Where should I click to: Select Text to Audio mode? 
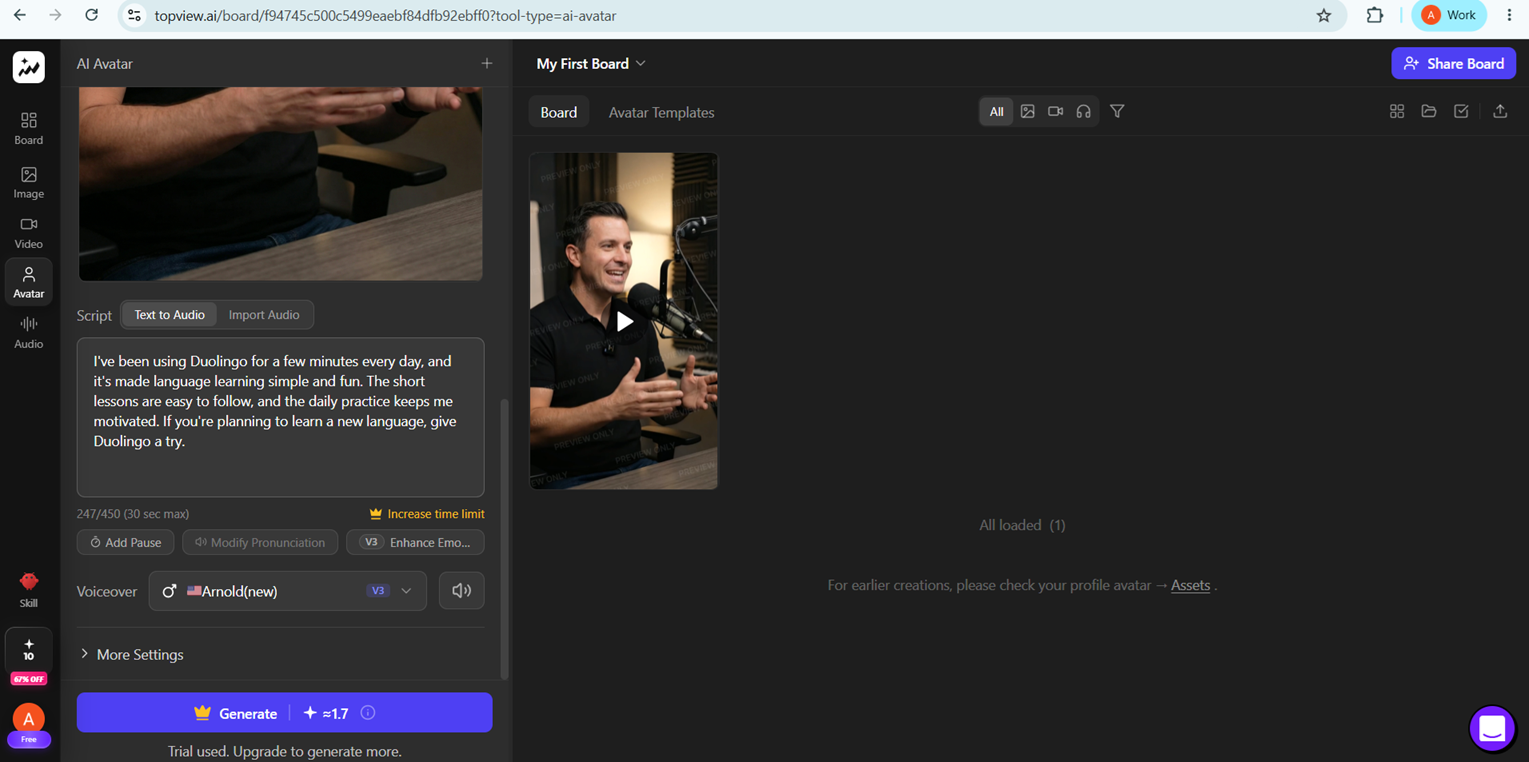point(169,315)
